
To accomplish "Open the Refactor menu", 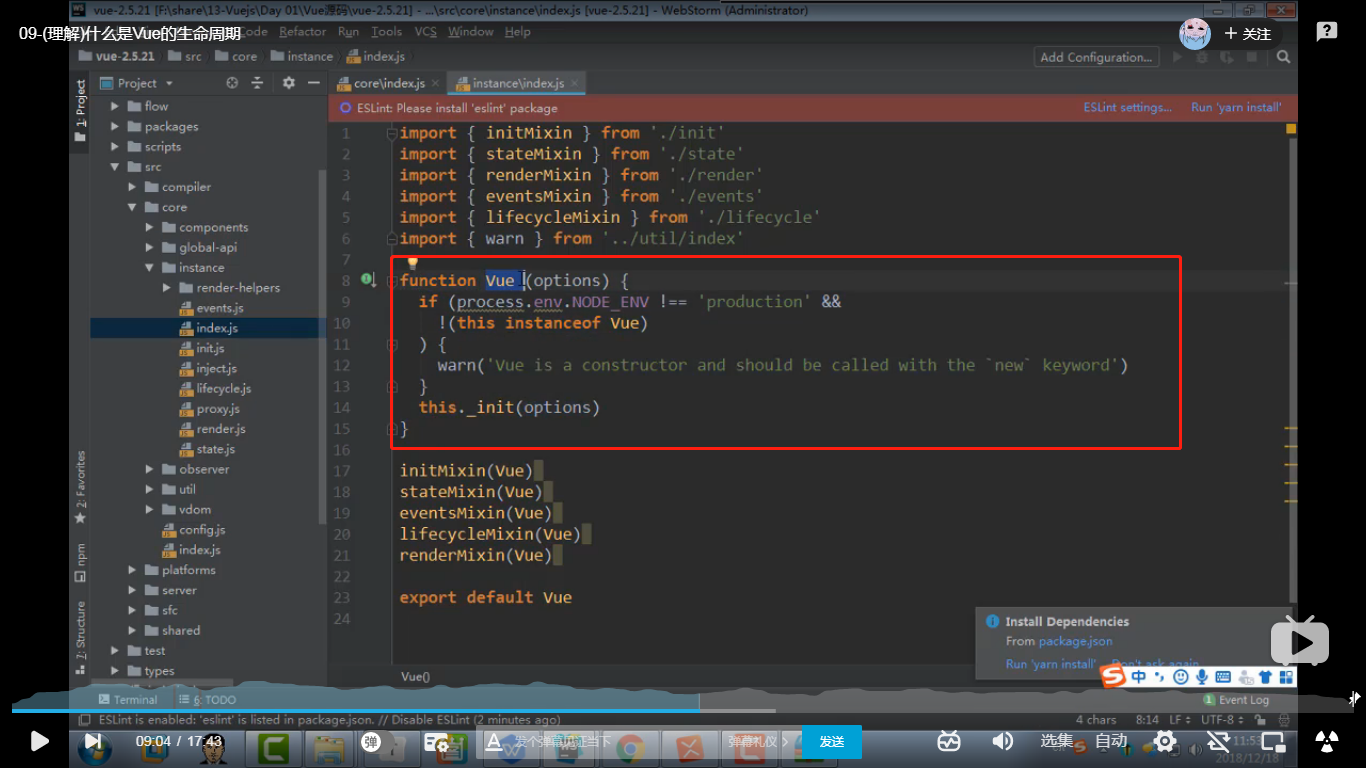I will [303, 32].
